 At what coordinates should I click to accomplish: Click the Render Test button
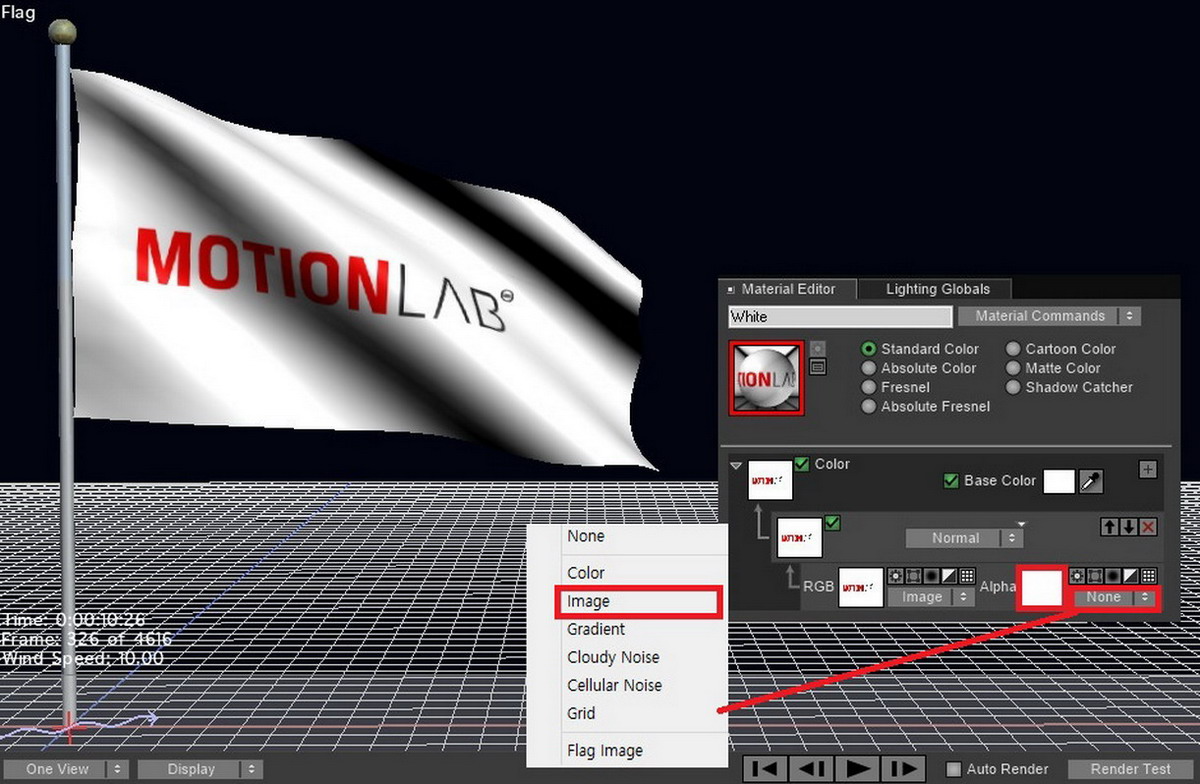(1130, 769)
